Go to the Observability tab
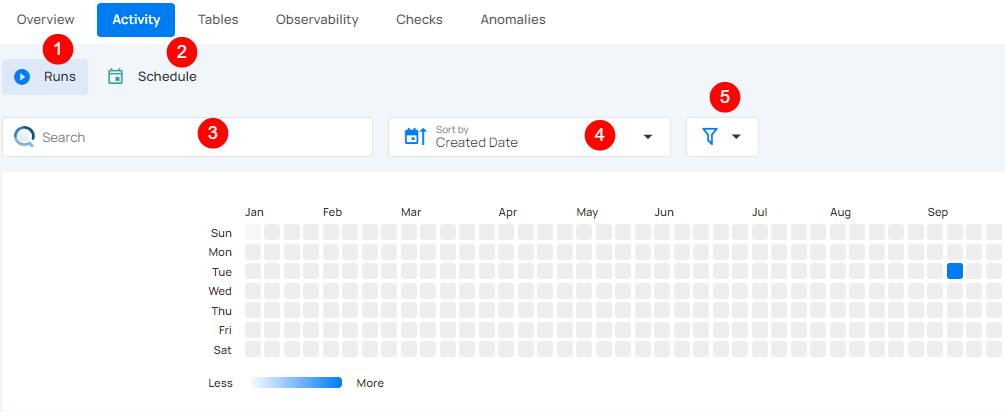 point(317,19)
